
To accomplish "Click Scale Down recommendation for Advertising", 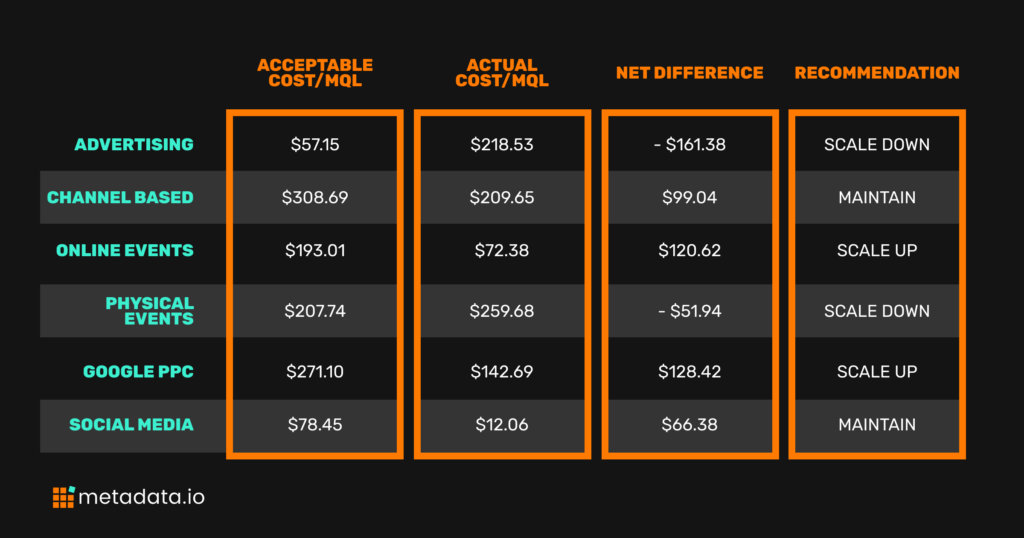I will click(877, 144).
